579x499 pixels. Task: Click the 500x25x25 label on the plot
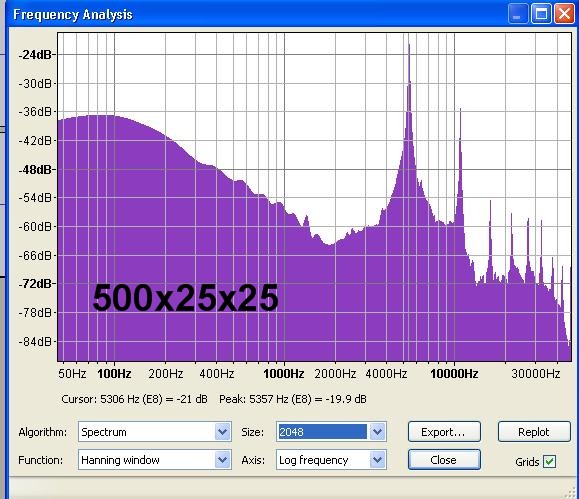point(185,298)
